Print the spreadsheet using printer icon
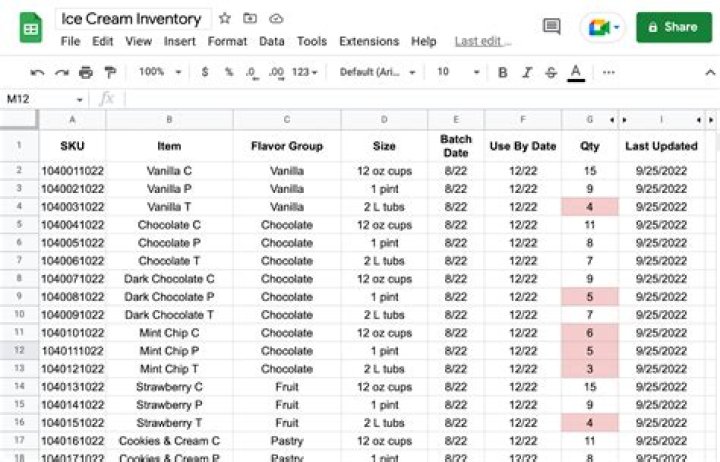 click(86, 73)
